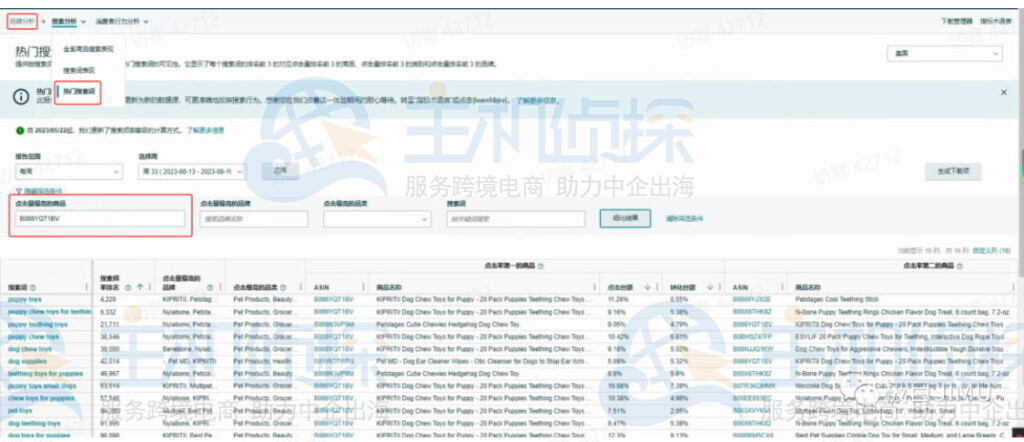Click rank value 21,711 cell
This screenshot has width=1024, height=442.
tap(110, 324)
